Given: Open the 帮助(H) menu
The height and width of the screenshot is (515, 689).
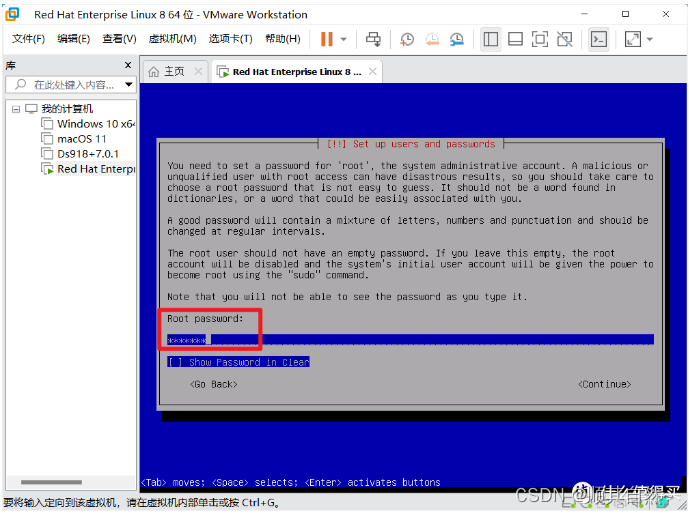Looking at the screenshot, I should pos(283,39).
